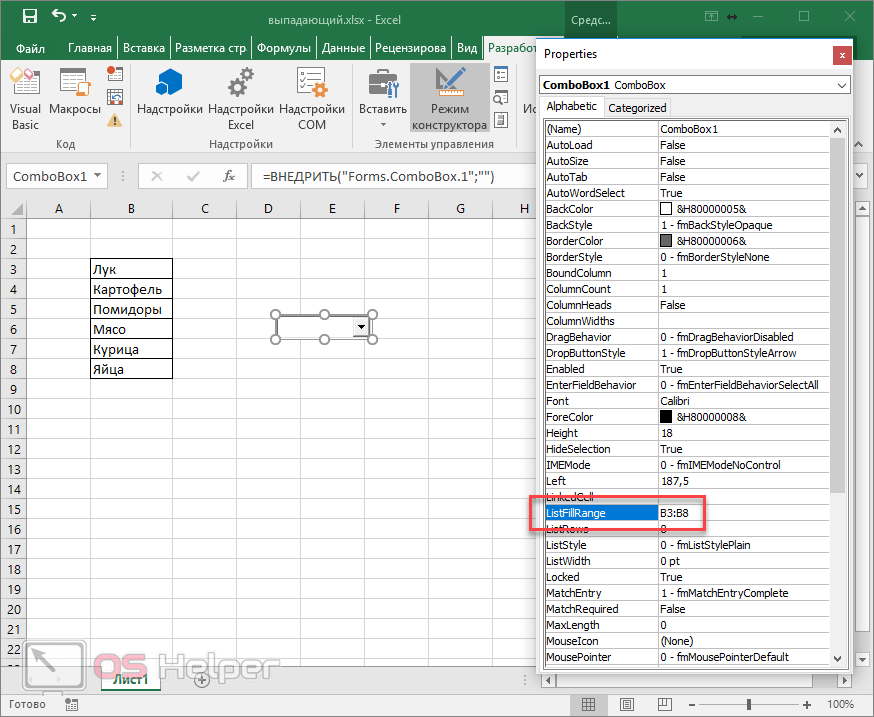Open the Name Box dropdown arrow
874x717 pixels.
[x=97, y=176]
